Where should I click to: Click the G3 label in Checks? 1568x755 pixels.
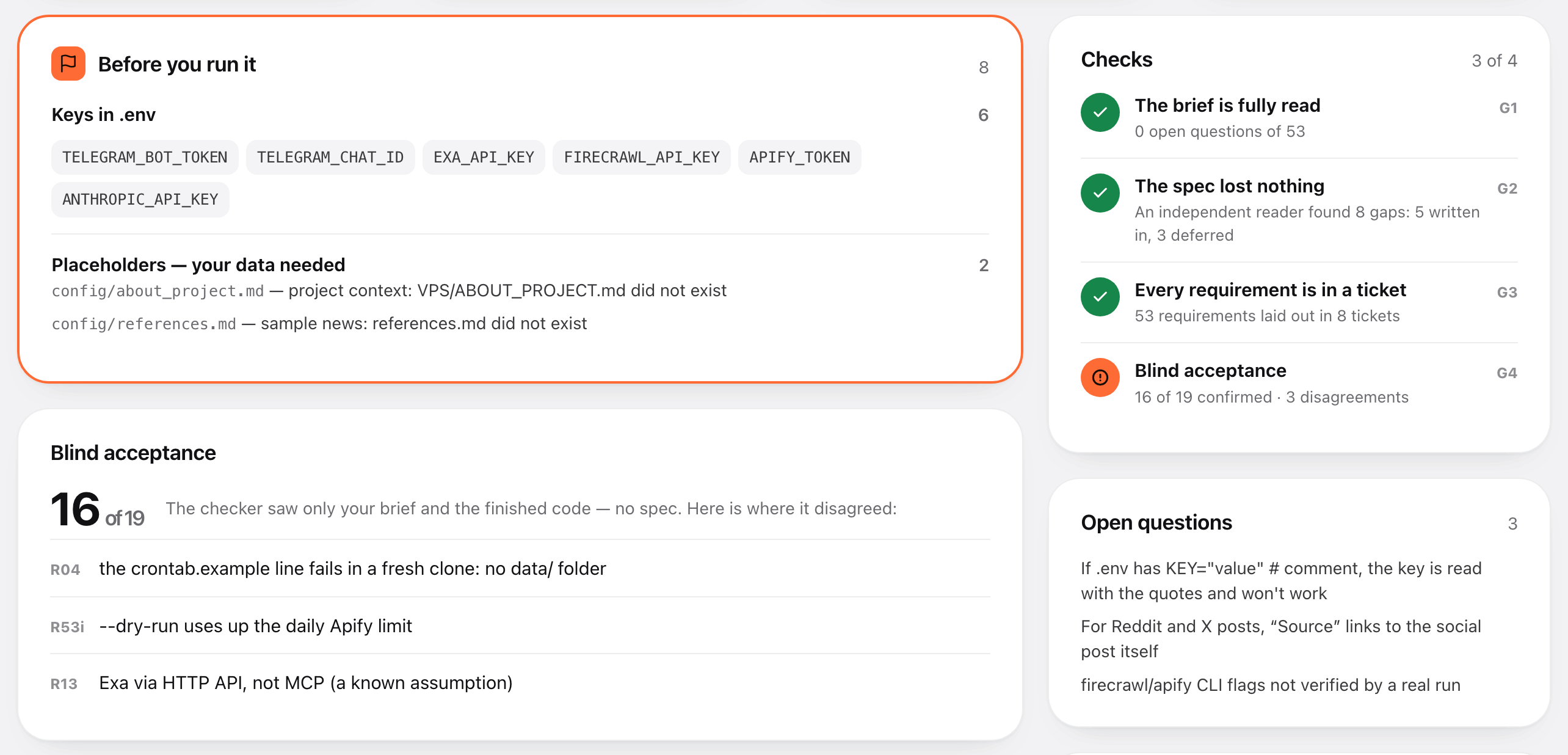[1507, 293]
